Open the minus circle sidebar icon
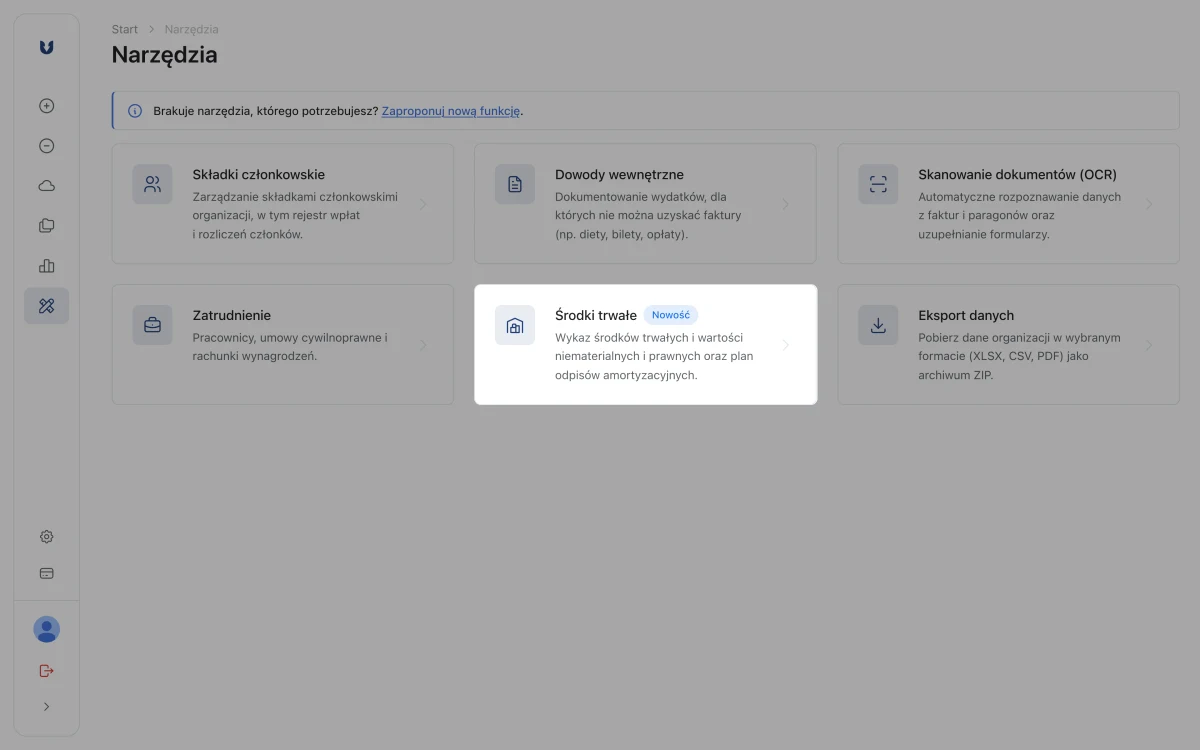This screenshot has width=1200, height=750. tap(46, 146)
